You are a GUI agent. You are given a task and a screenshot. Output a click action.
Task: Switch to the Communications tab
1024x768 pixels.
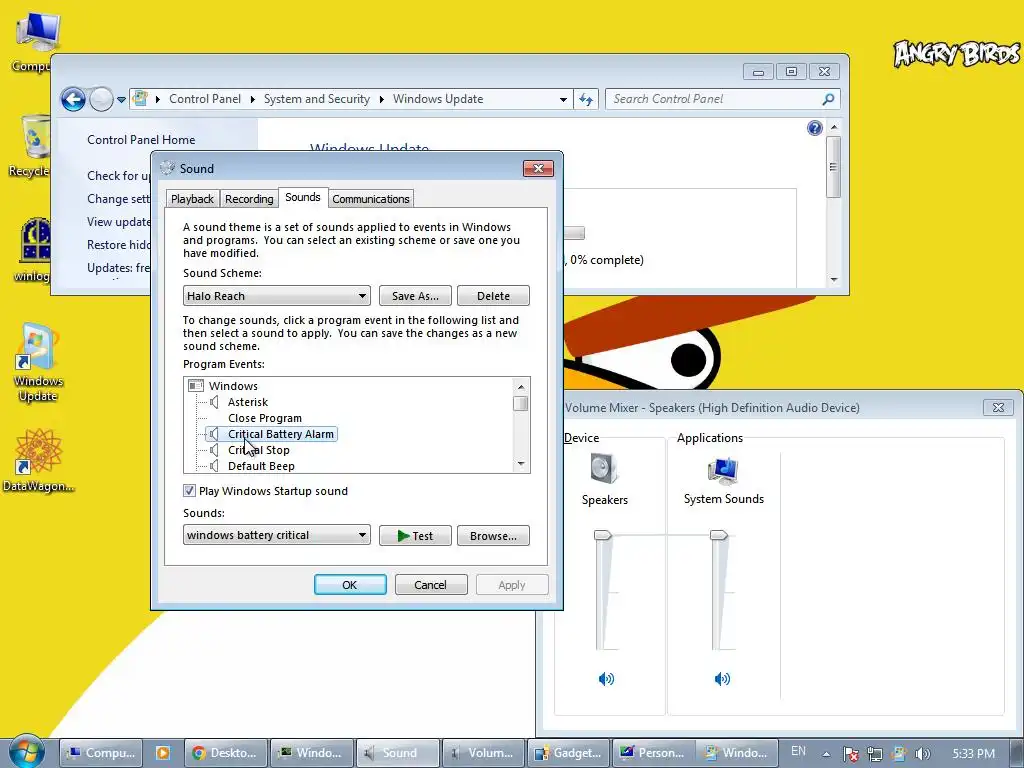[x=370, y=199]
